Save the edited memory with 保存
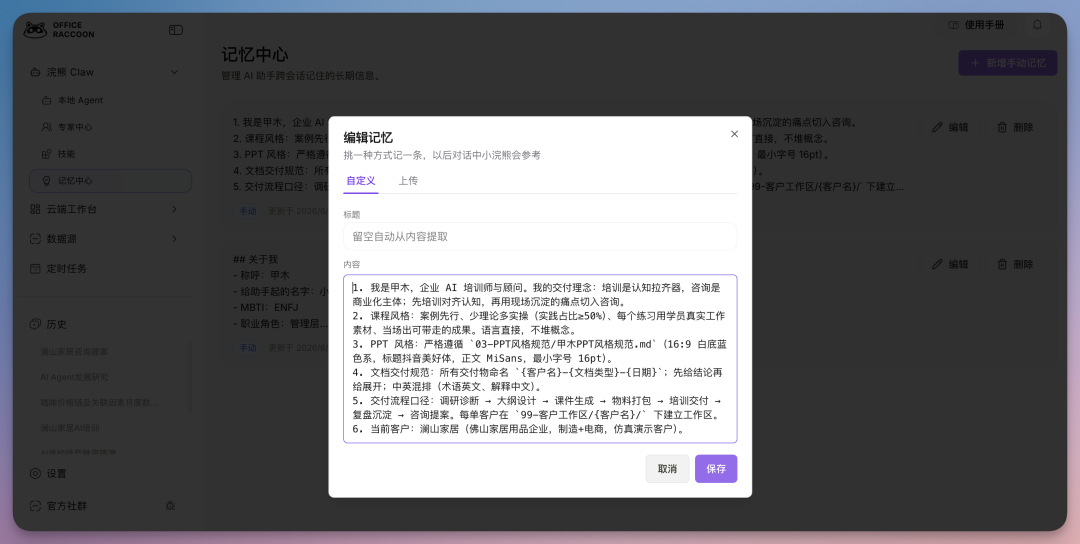The height and width of the screenshot is (544, 1080). [716, 469]
